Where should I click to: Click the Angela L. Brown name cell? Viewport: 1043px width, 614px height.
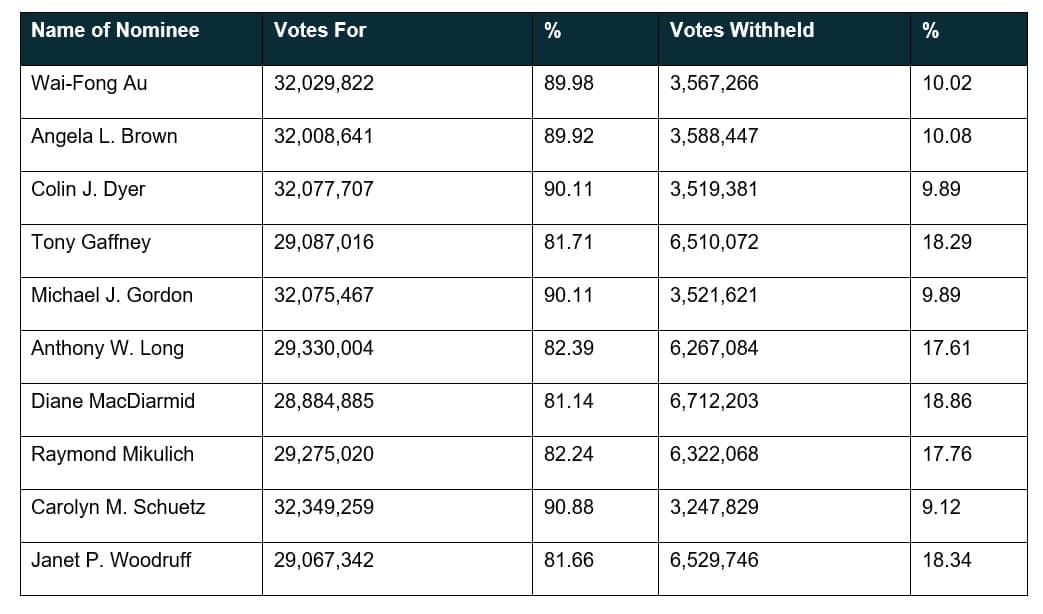[104, 137]
